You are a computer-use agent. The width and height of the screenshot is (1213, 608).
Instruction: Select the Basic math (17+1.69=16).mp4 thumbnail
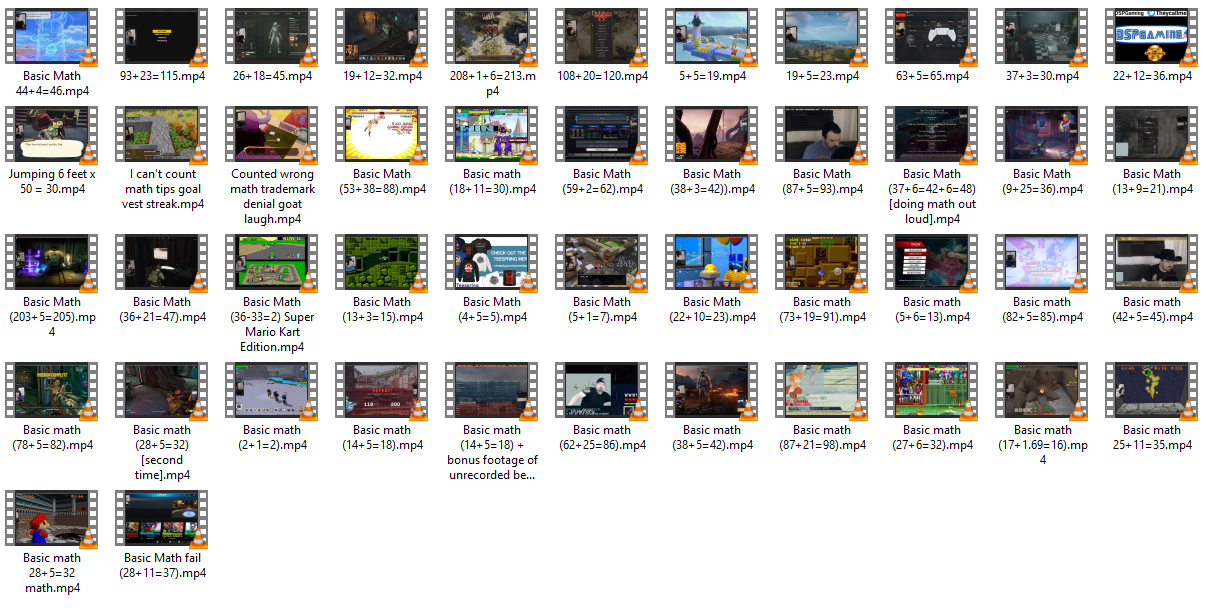pos(1042,392)
